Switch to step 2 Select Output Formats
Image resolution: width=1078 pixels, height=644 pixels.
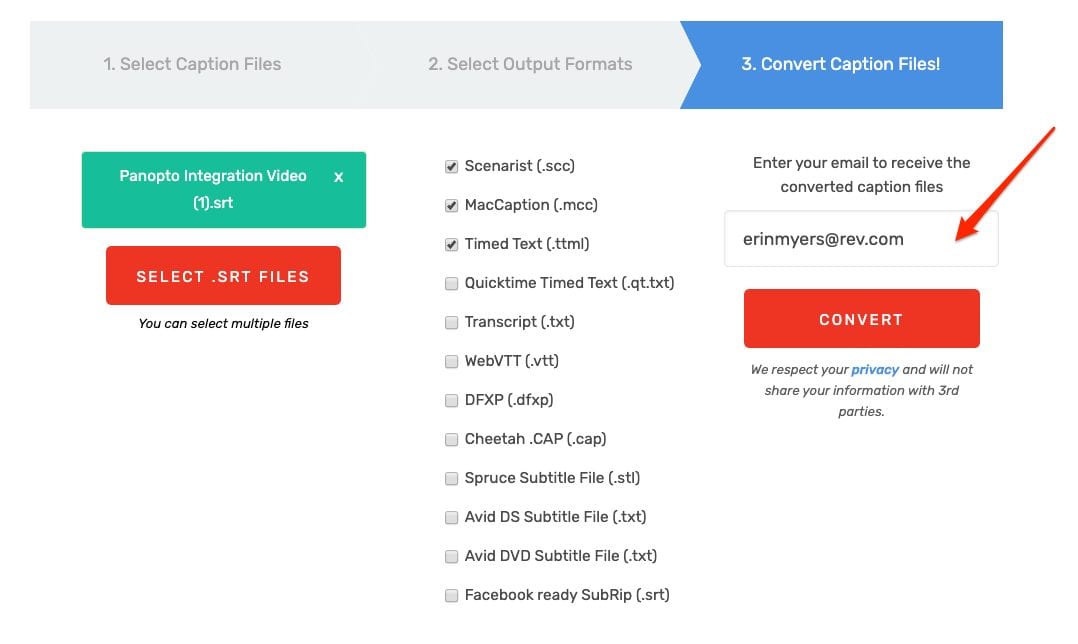point(530,64)
